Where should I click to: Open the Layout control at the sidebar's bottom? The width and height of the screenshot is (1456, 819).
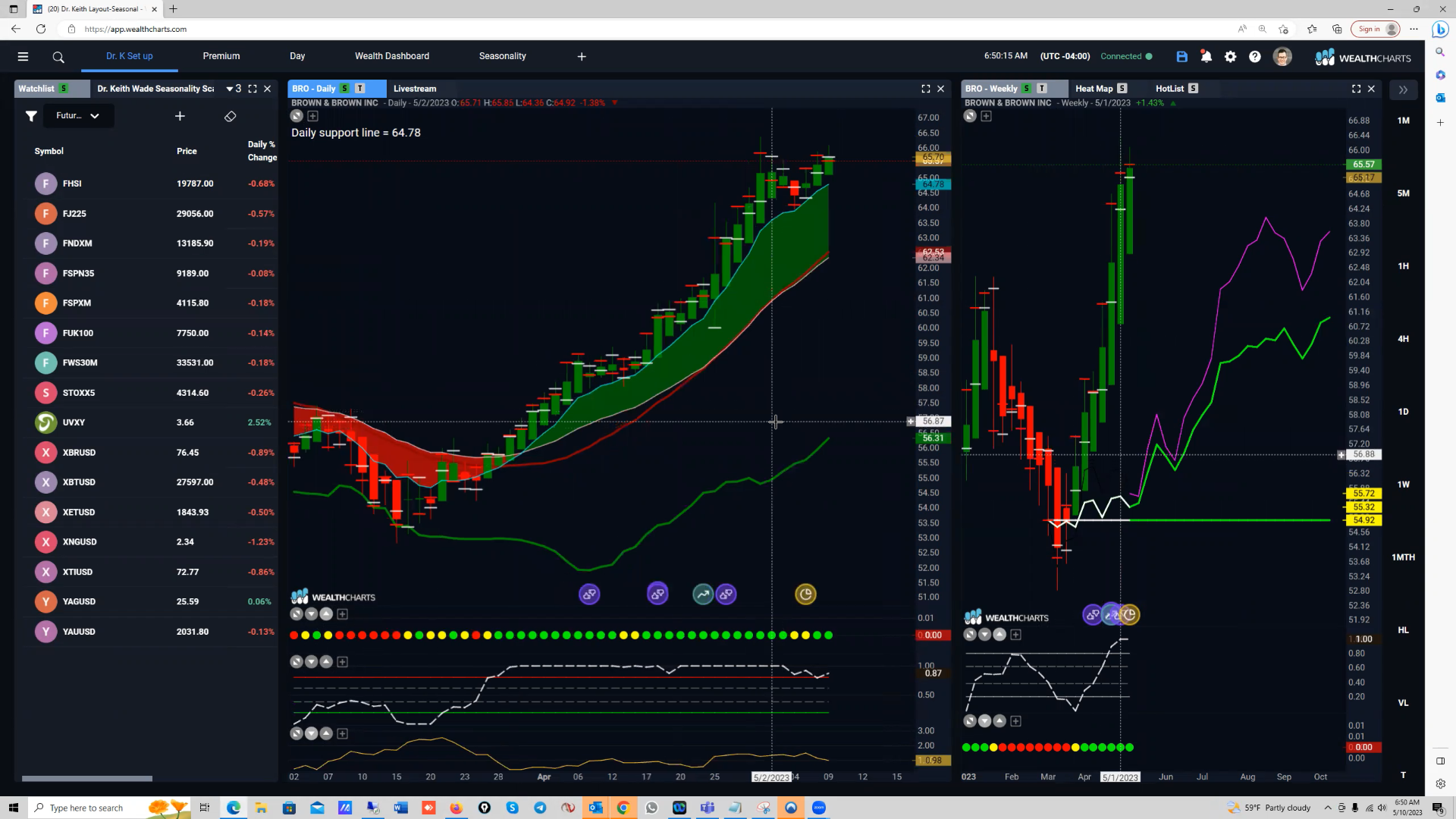tap(1440, 761)
